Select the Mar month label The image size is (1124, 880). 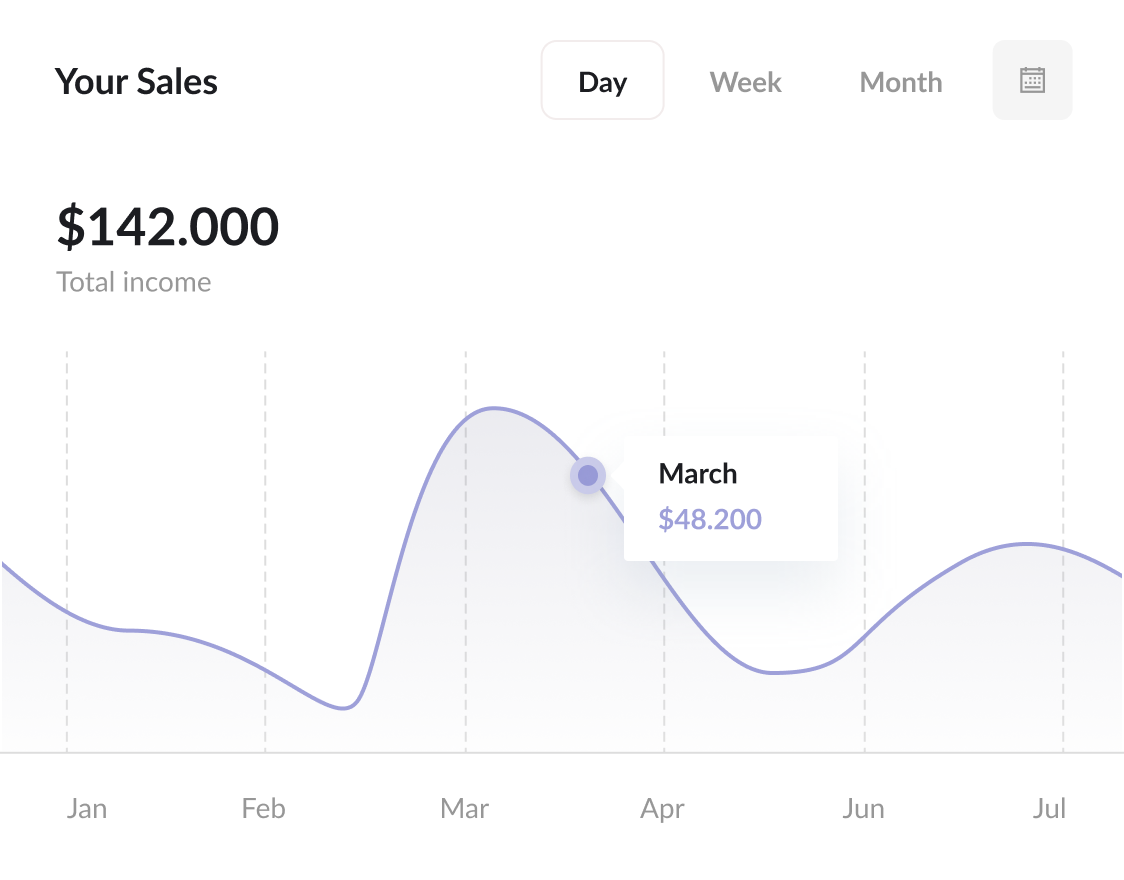tap(464, 808)
